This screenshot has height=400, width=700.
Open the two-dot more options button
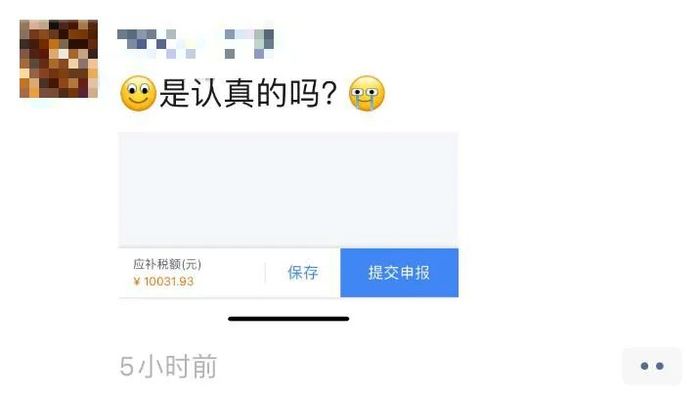652,366
